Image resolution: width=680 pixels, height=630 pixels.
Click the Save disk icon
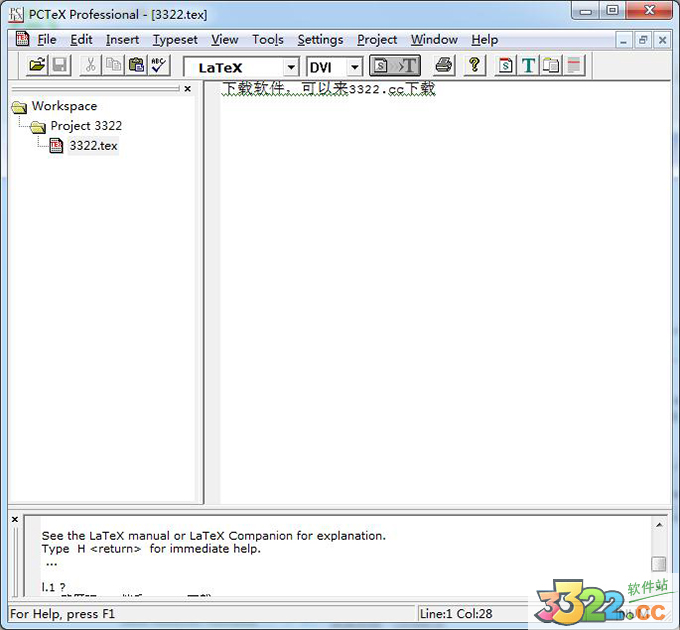click(60, 66)
